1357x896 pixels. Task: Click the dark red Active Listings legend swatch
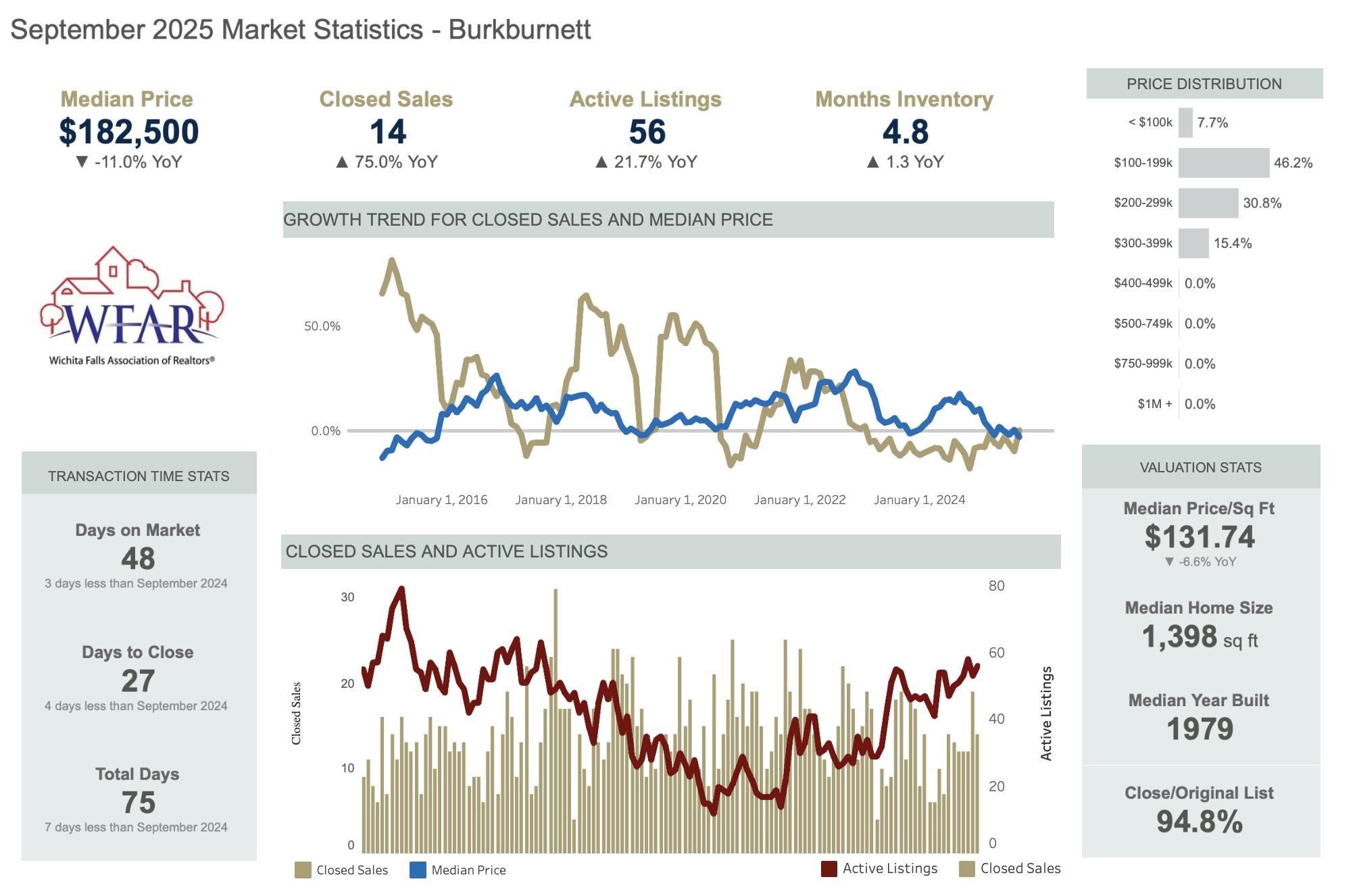click(x=829, y=869)
